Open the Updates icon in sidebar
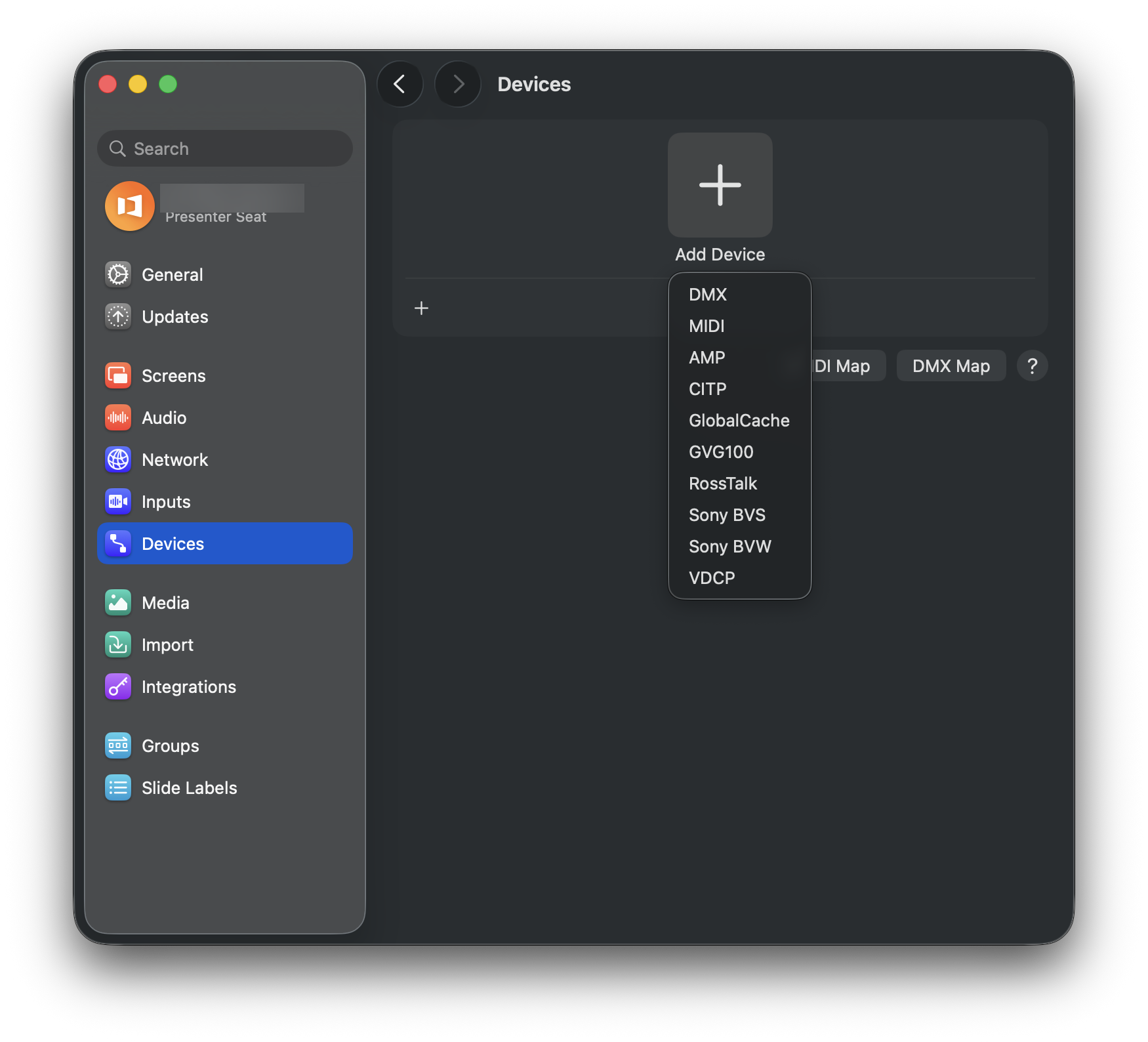1148x1042 pixels. coord(118,316)
